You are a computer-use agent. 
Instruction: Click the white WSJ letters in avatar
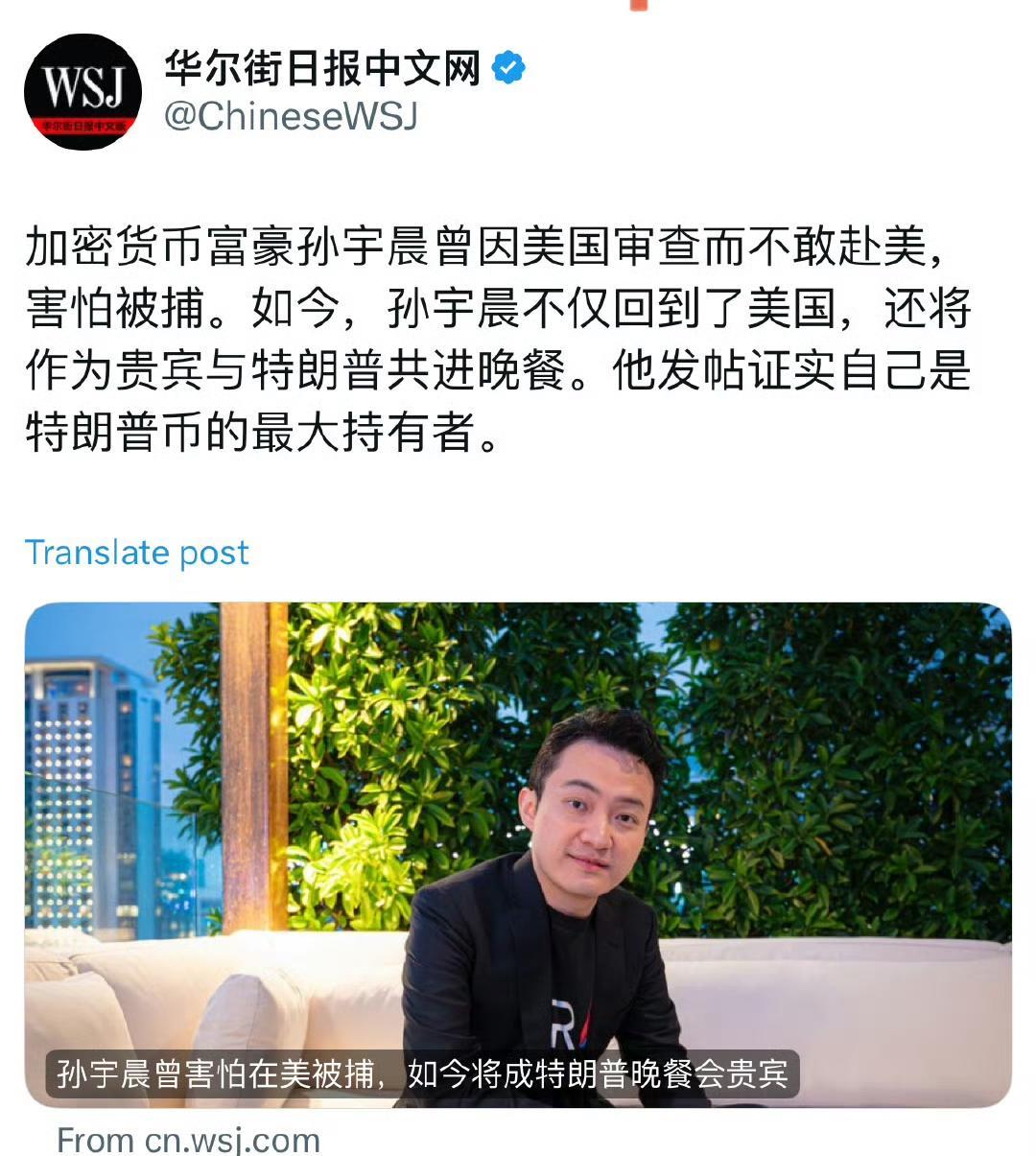point(82,89)
